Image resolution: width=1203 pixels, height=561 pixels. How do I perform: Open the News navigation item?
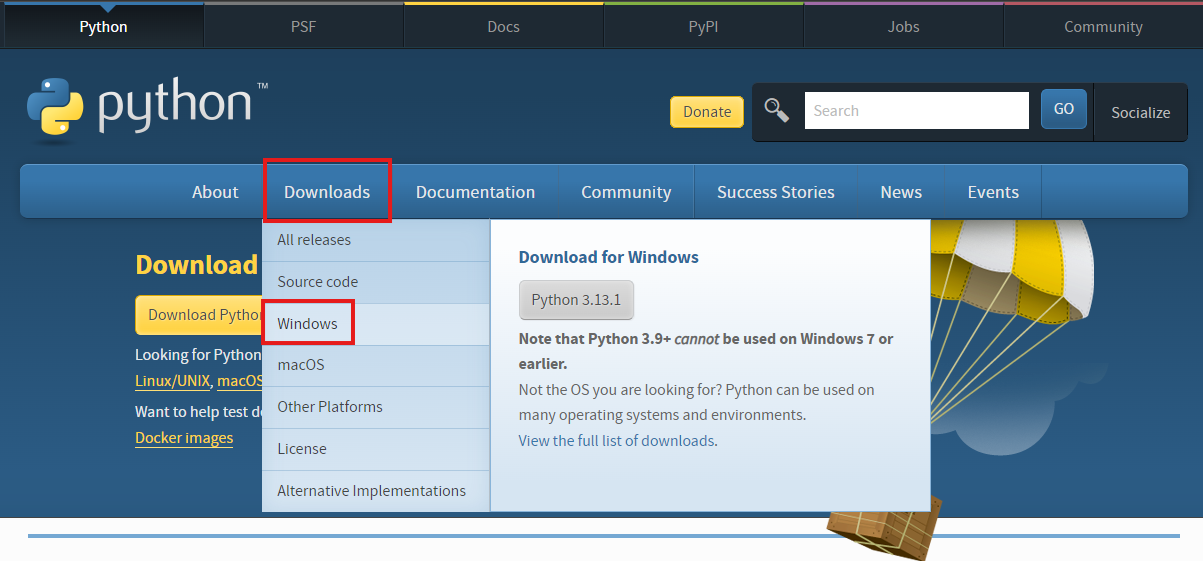[x=901, y=192]
